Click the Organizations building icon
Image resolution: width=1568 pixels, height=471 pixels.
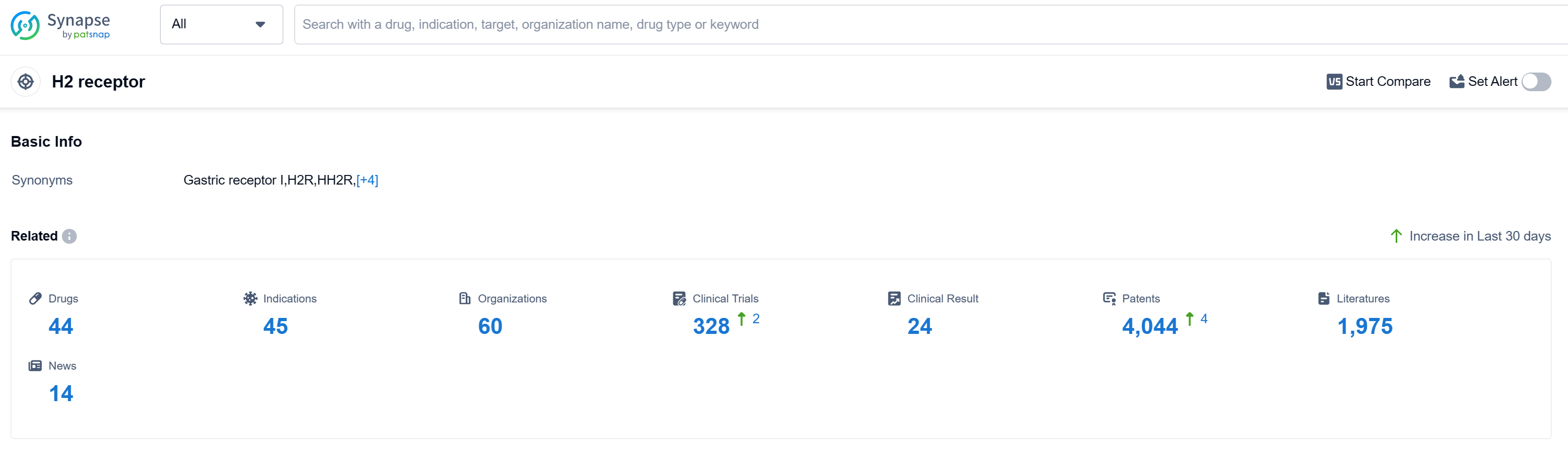(x=465, y=298)
